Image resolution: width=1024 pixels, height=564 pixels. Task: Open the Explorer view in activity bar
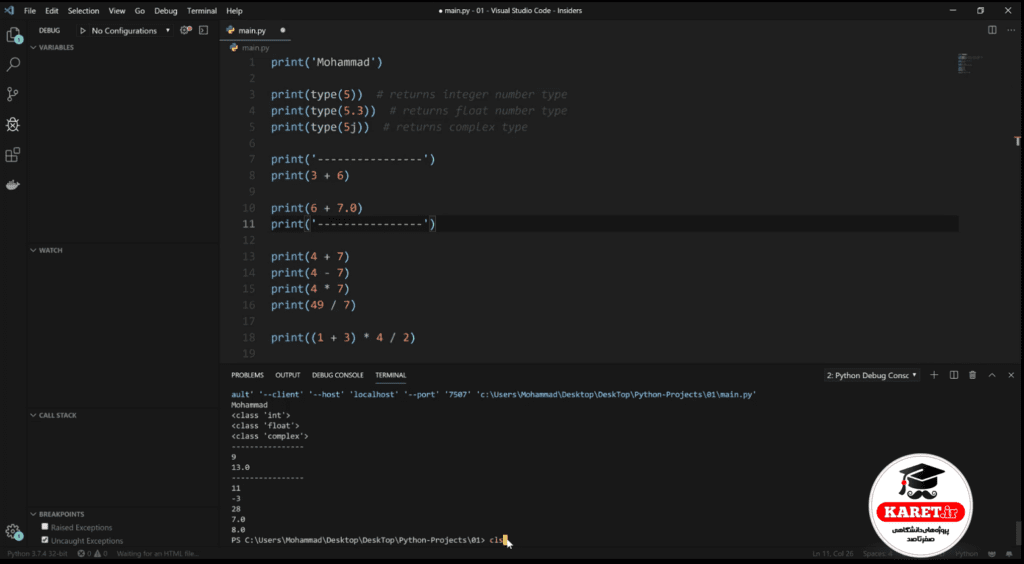pos(13,35)
